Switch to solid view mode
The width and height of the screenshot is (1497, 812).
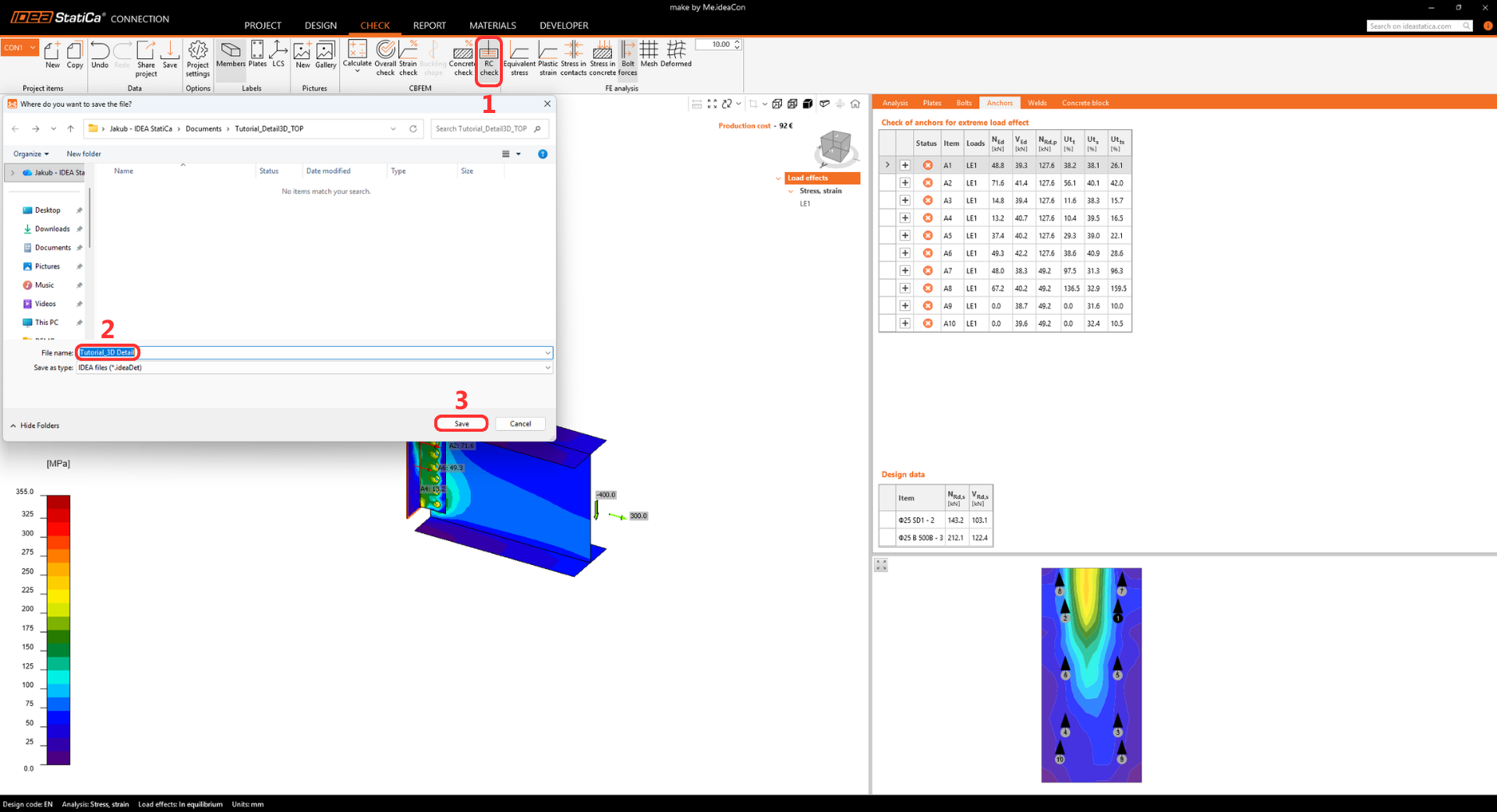pos(808,104)
